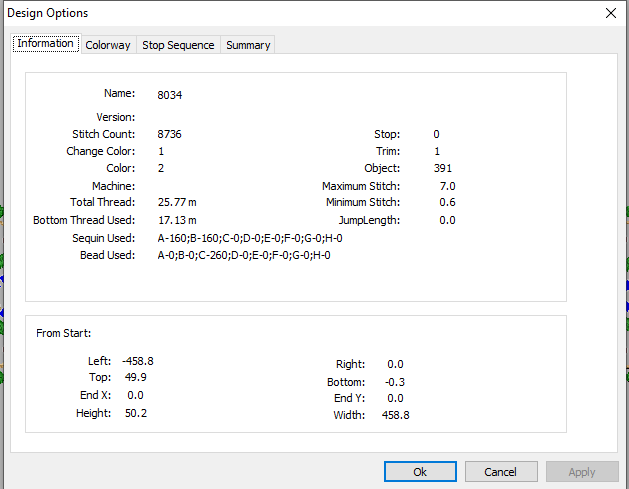Open the Summary tab

coord(248,45)
